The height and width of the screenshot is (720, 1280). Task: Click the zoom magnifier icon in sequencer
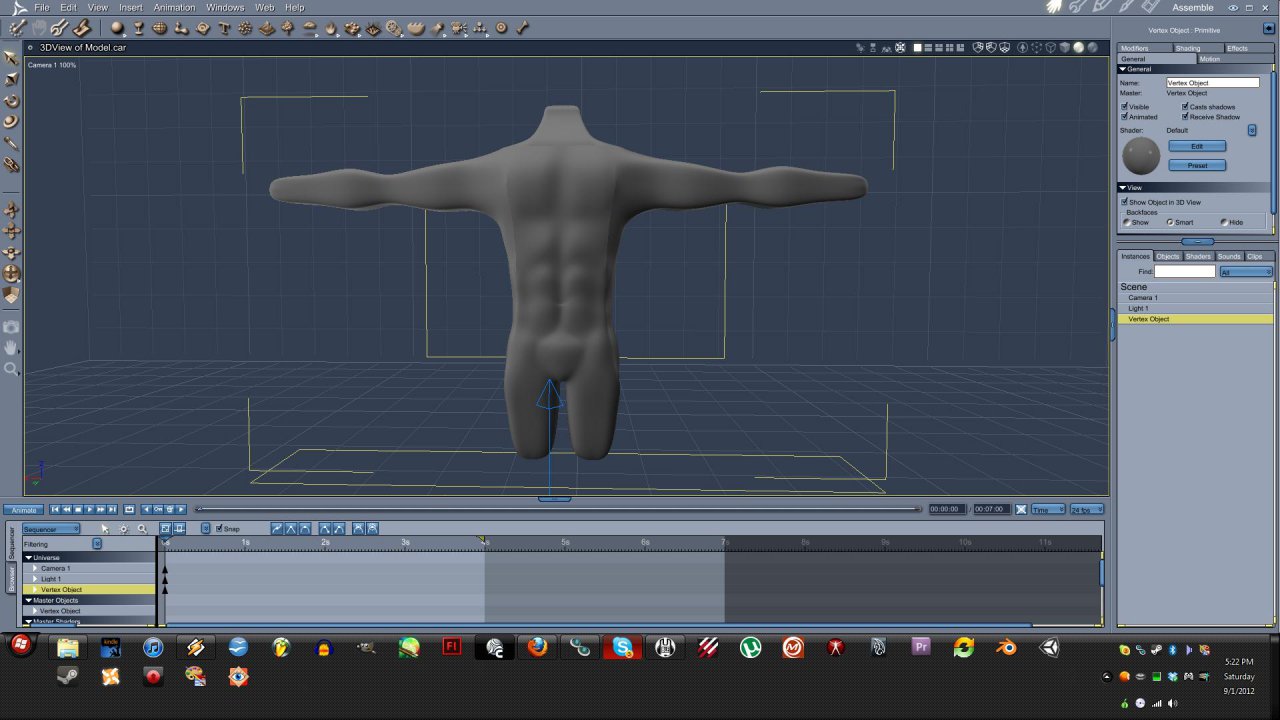pyautogui.click(x=142, y=529)
